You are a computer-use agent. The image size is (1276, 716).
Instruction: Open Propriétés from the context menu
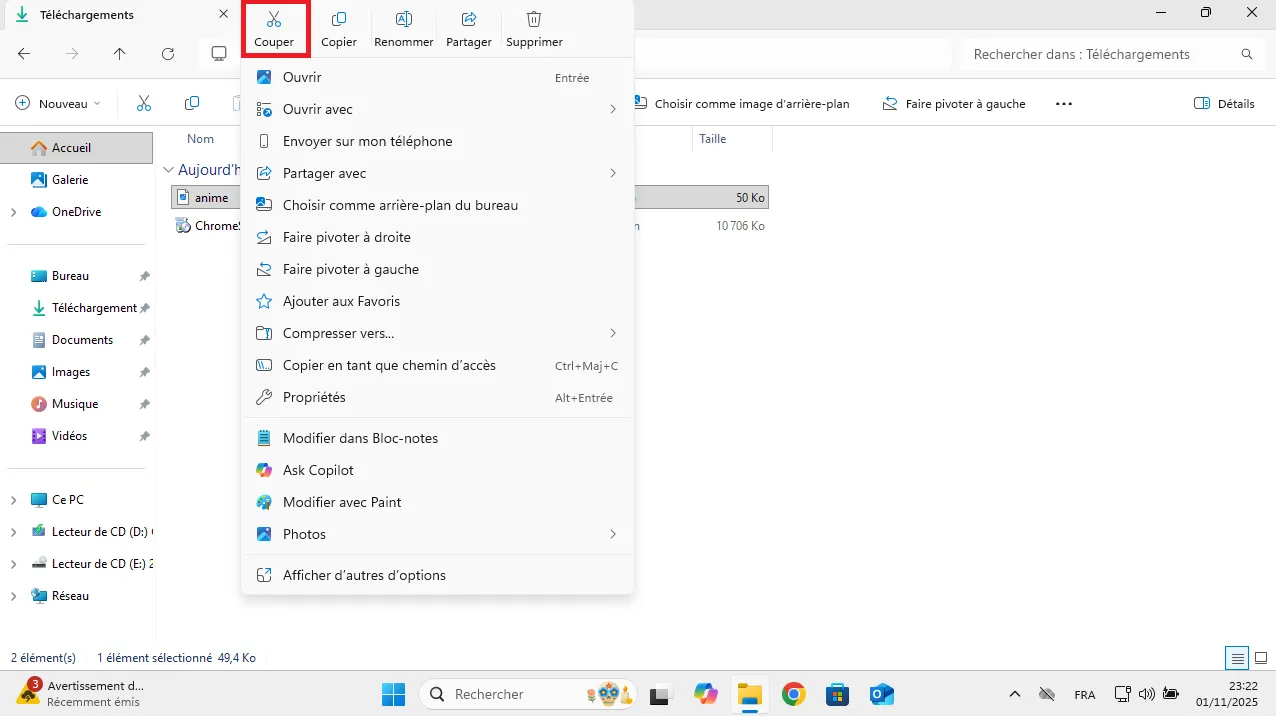pos(313,397)
